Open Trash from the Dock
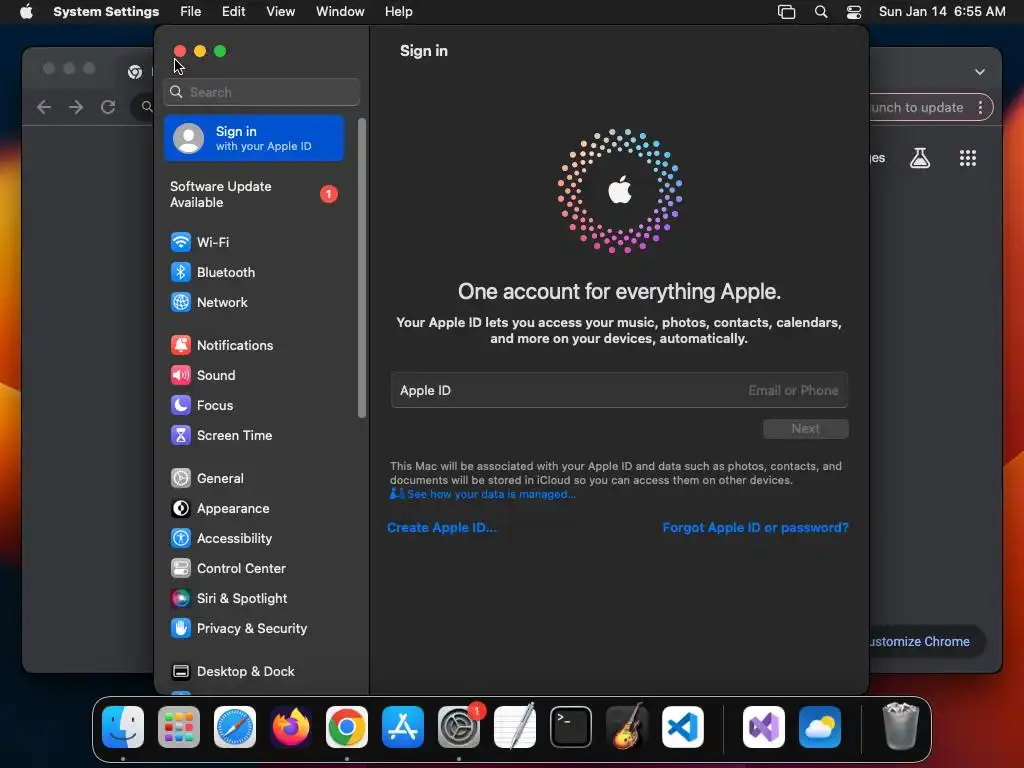 point(901,726)
